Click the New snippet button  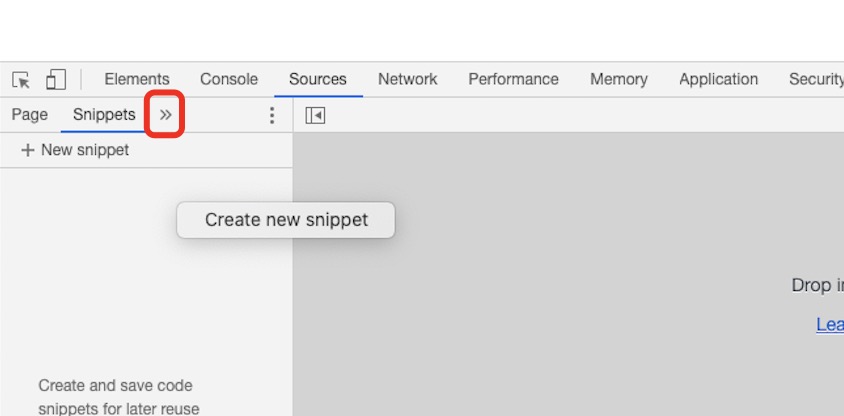pos(76,150)
